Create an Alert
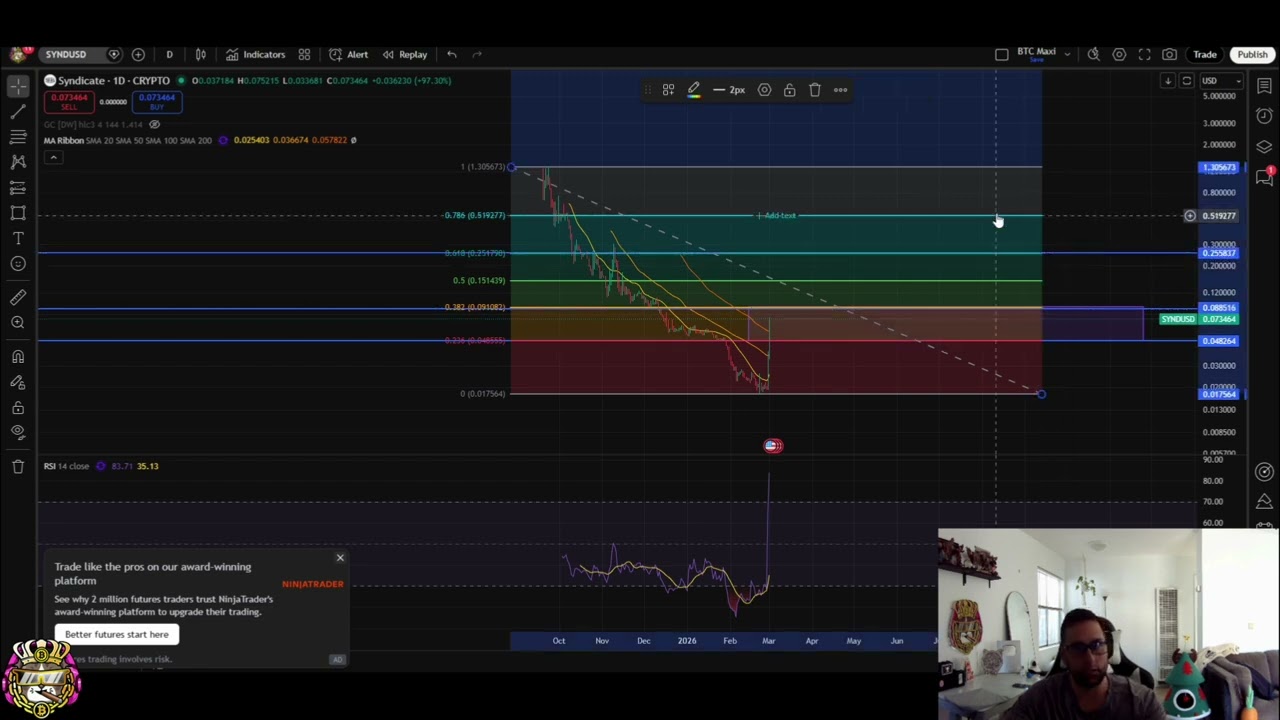The height and width of the screenshot is (720, 1280). 349,54
